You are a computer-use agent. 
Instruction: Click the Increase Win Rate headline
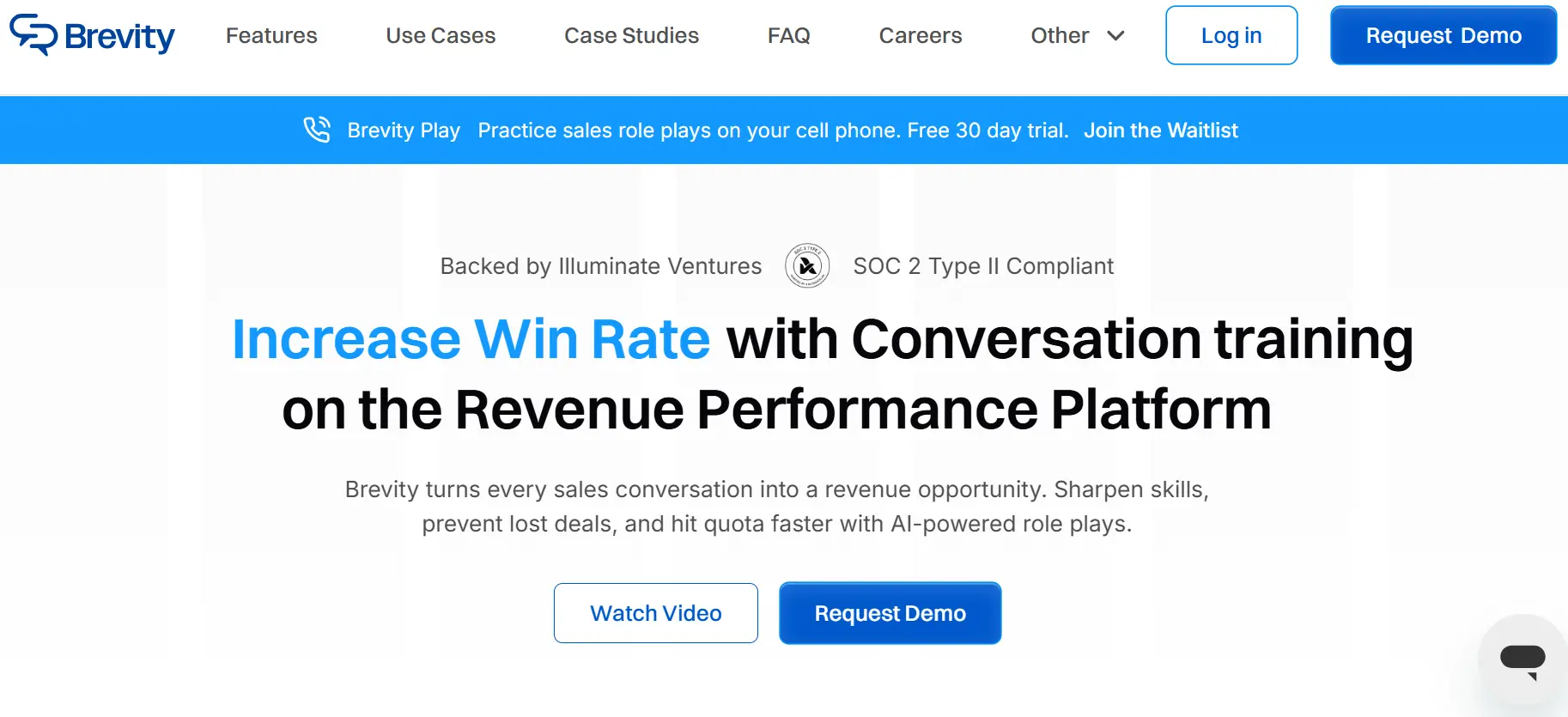tap(471, 339)
